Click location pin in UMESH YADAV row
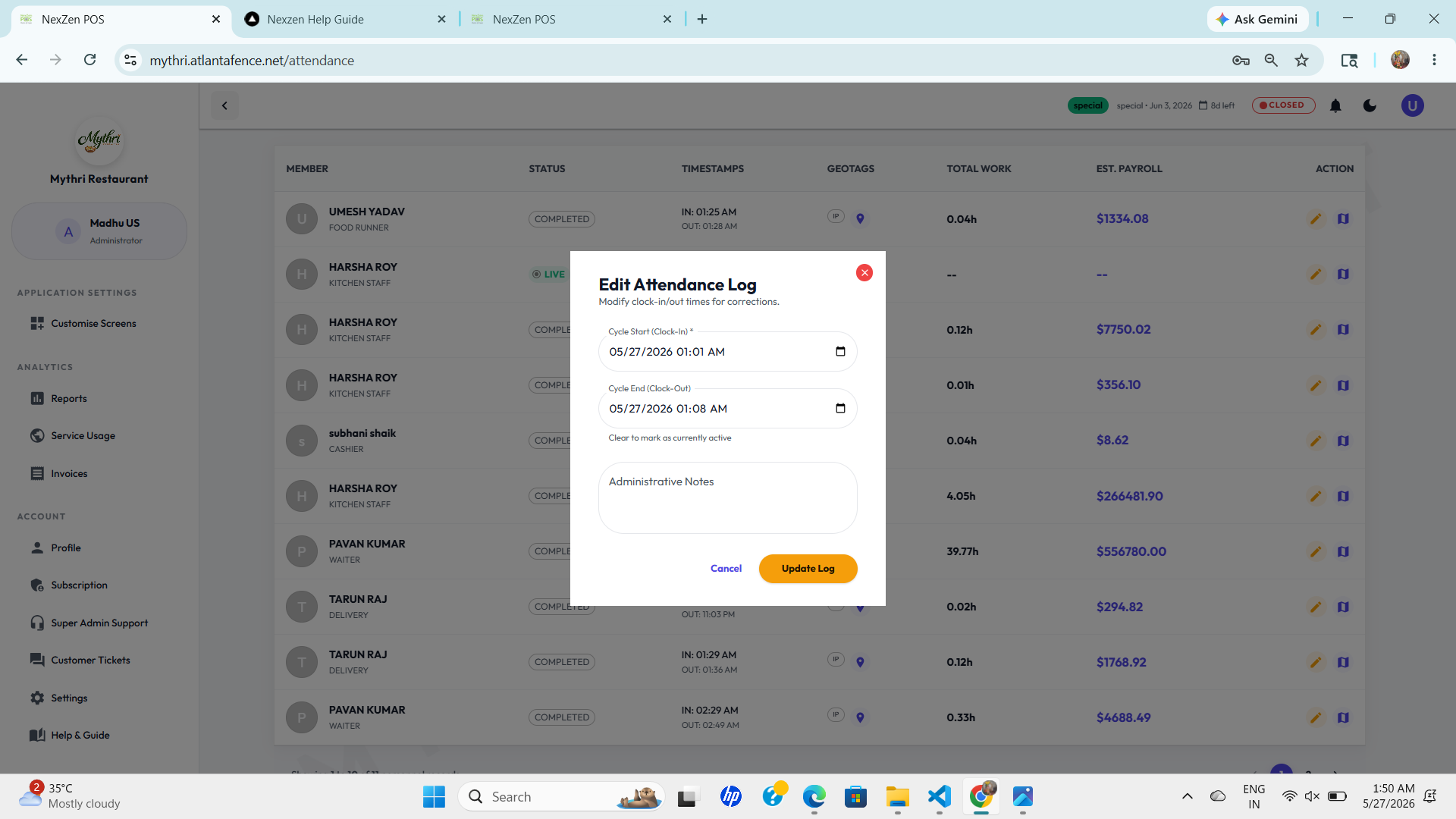The image size is (1456, 819). [x=860, y=219]
